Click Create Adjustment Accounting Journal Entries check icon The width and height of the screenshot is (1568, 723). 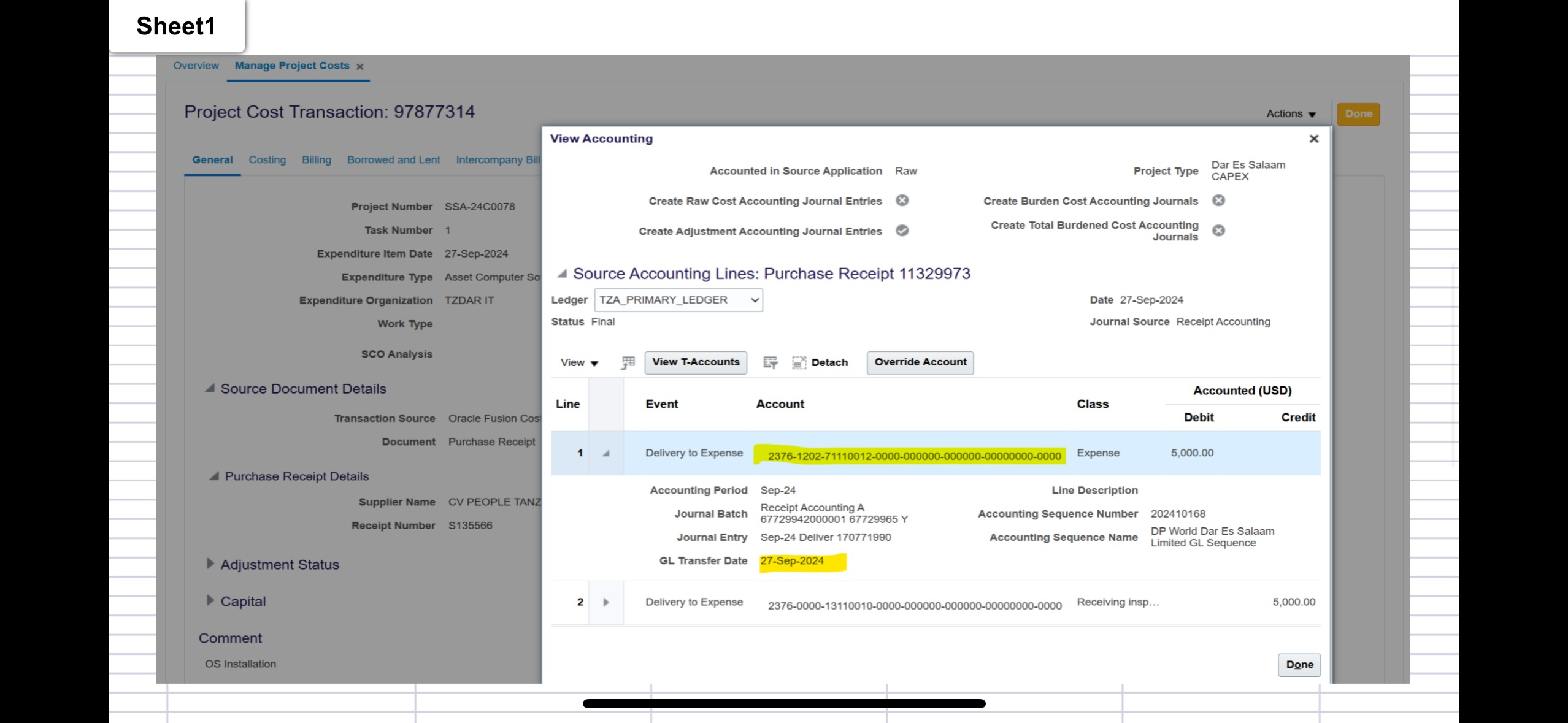(x=902, y=231)
